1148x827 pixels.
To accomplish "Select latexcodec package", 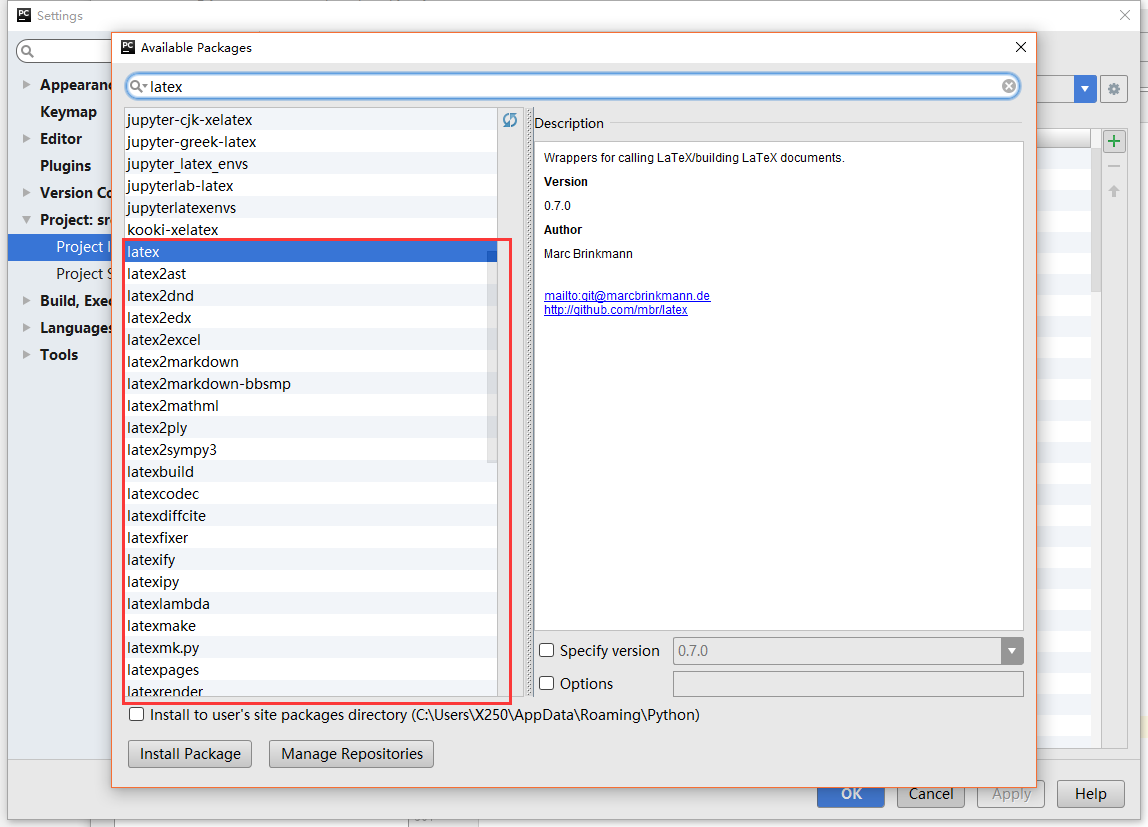I will click(310, 493).
